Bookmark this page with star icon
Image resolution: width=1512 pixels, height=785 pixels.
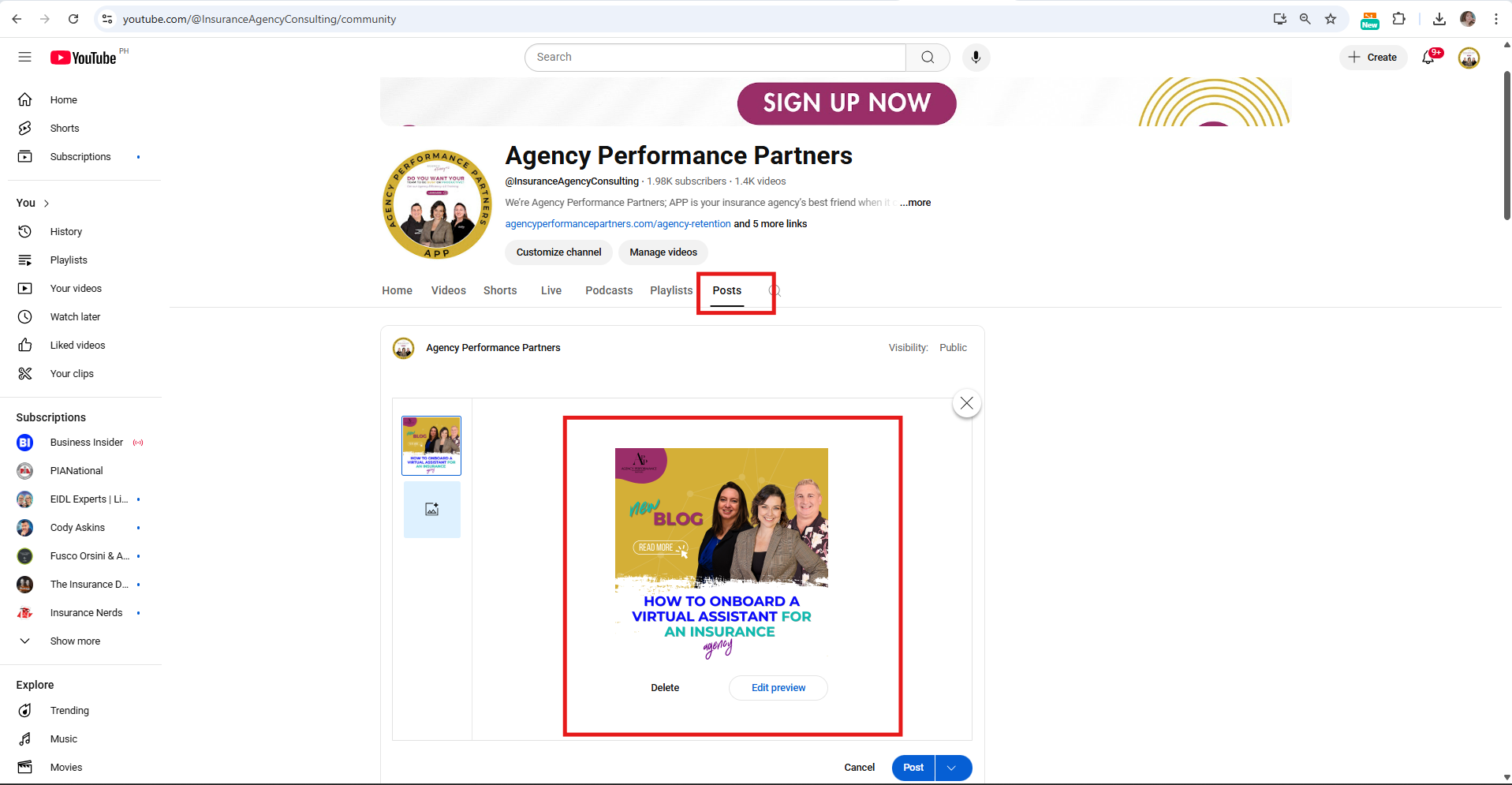pos(1331,19)
